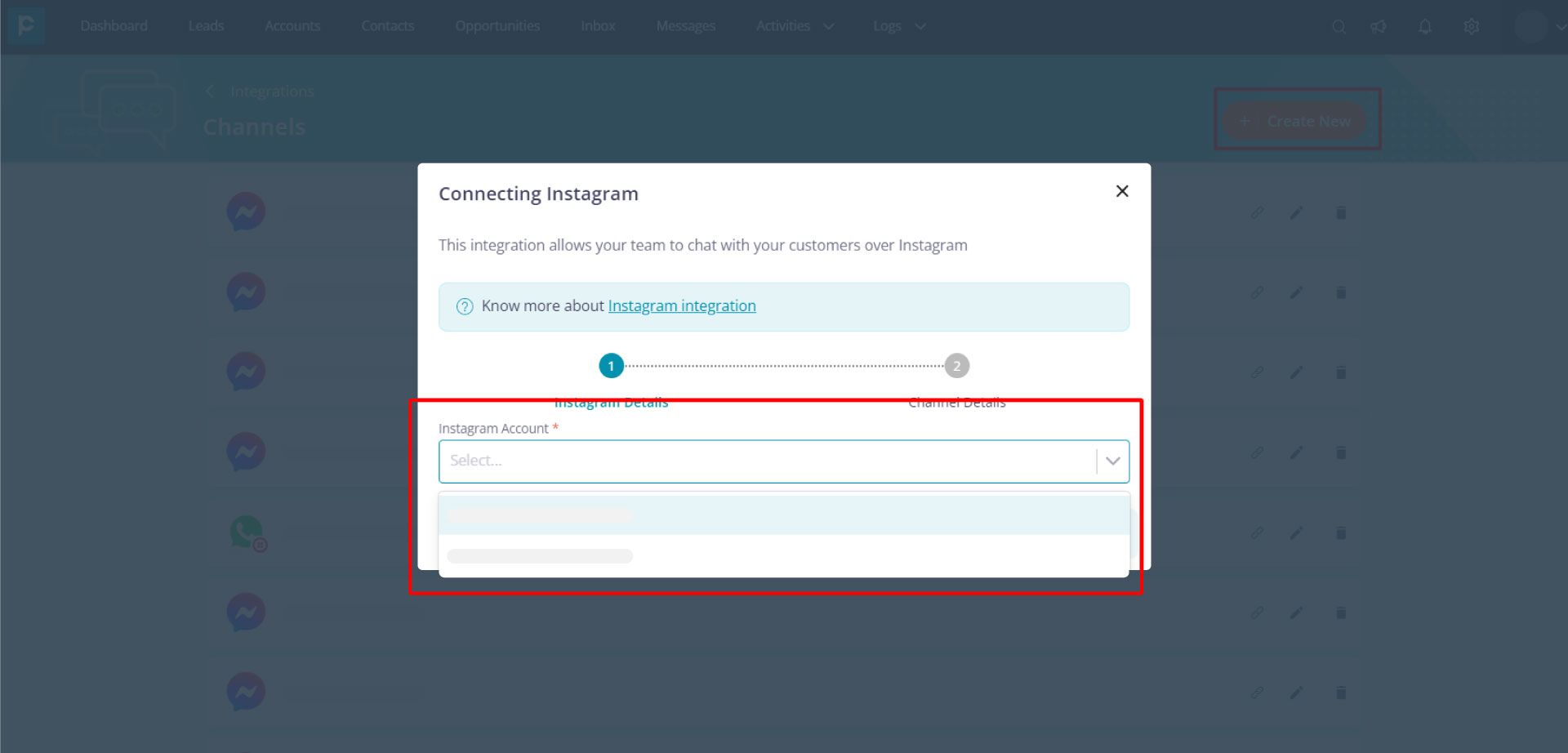Go to step 2 Channel Details

(957, 366)
